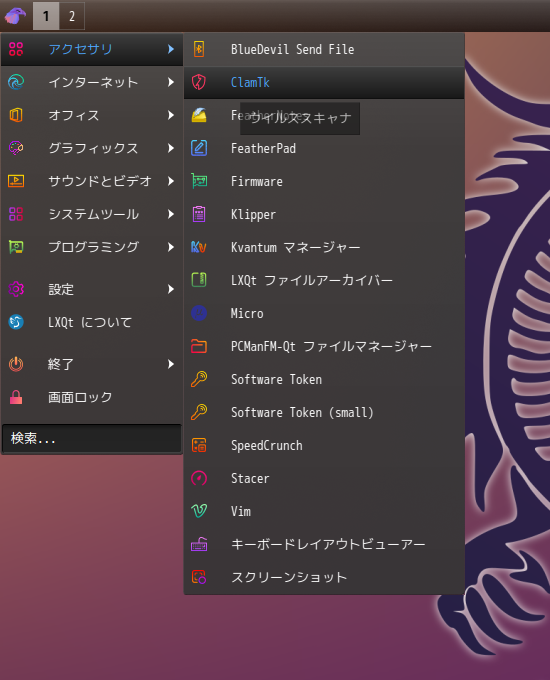Image resolution: width=550 pixels, height=680 pixels.
Task: Choose 画面ロック to lock screen
Action: click(x=92, y=397)
